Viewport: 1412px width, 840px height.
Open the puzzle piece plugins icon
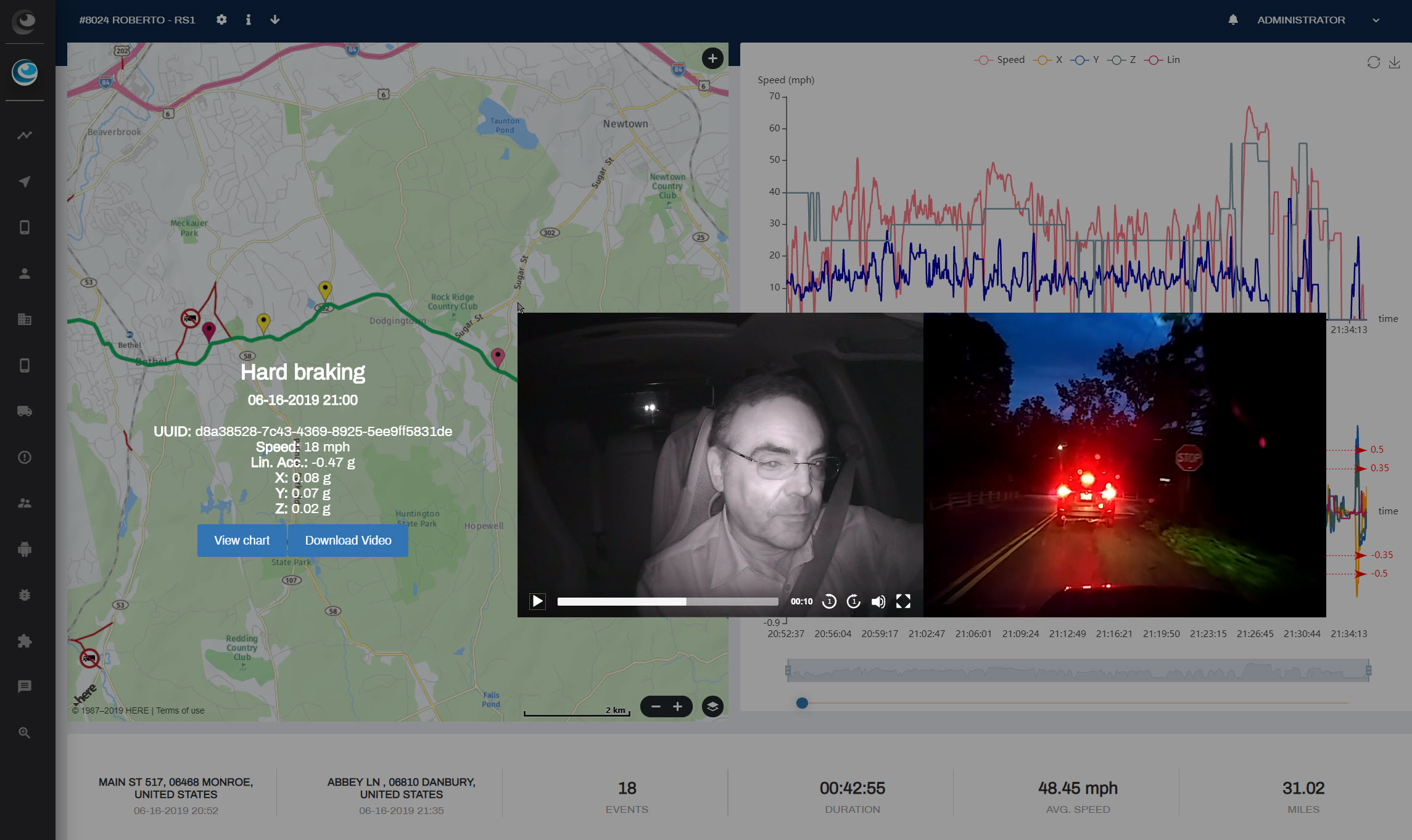click(25, 641)
